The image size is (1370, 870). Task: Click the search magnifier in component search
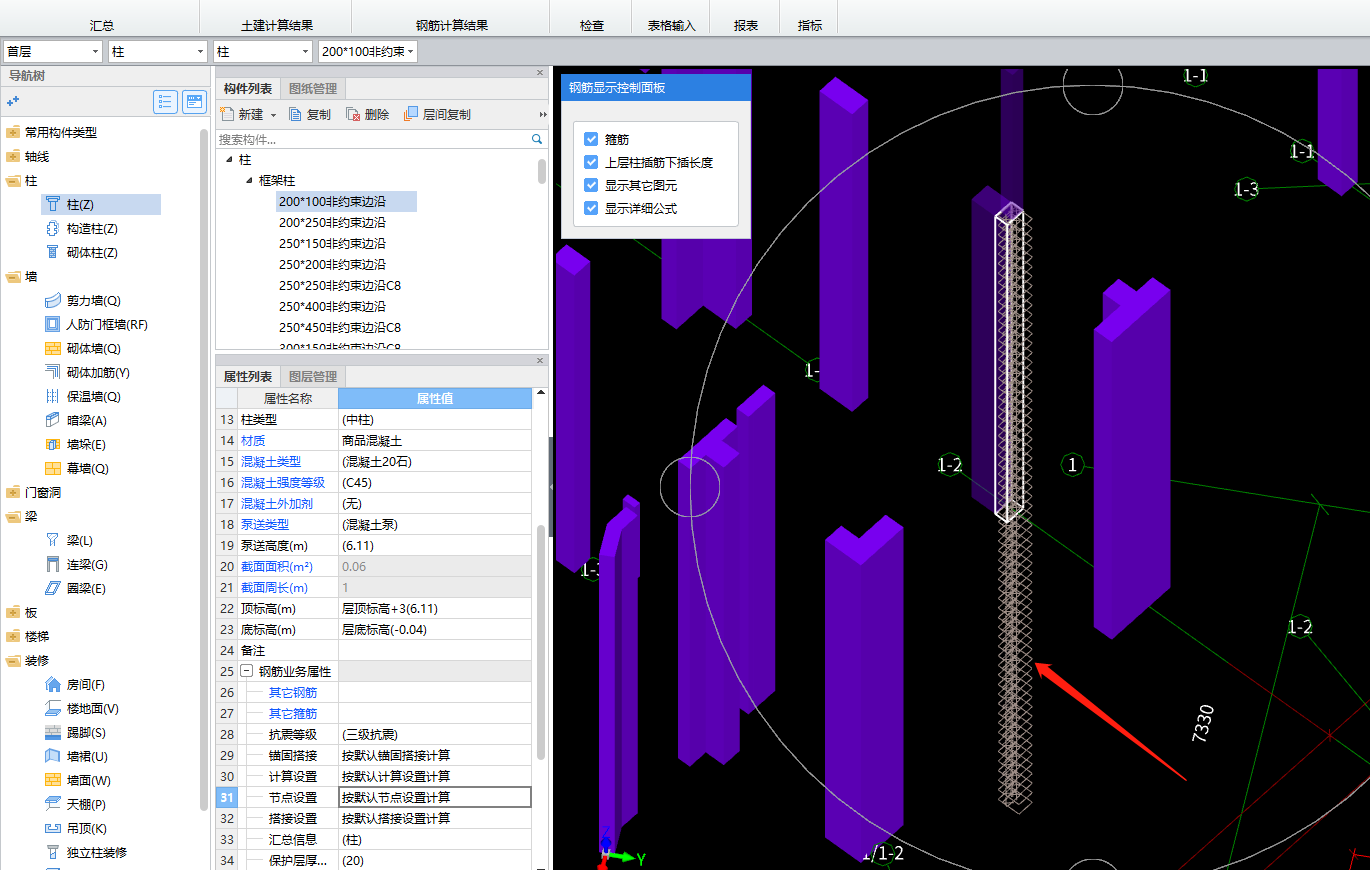point(537,140)
